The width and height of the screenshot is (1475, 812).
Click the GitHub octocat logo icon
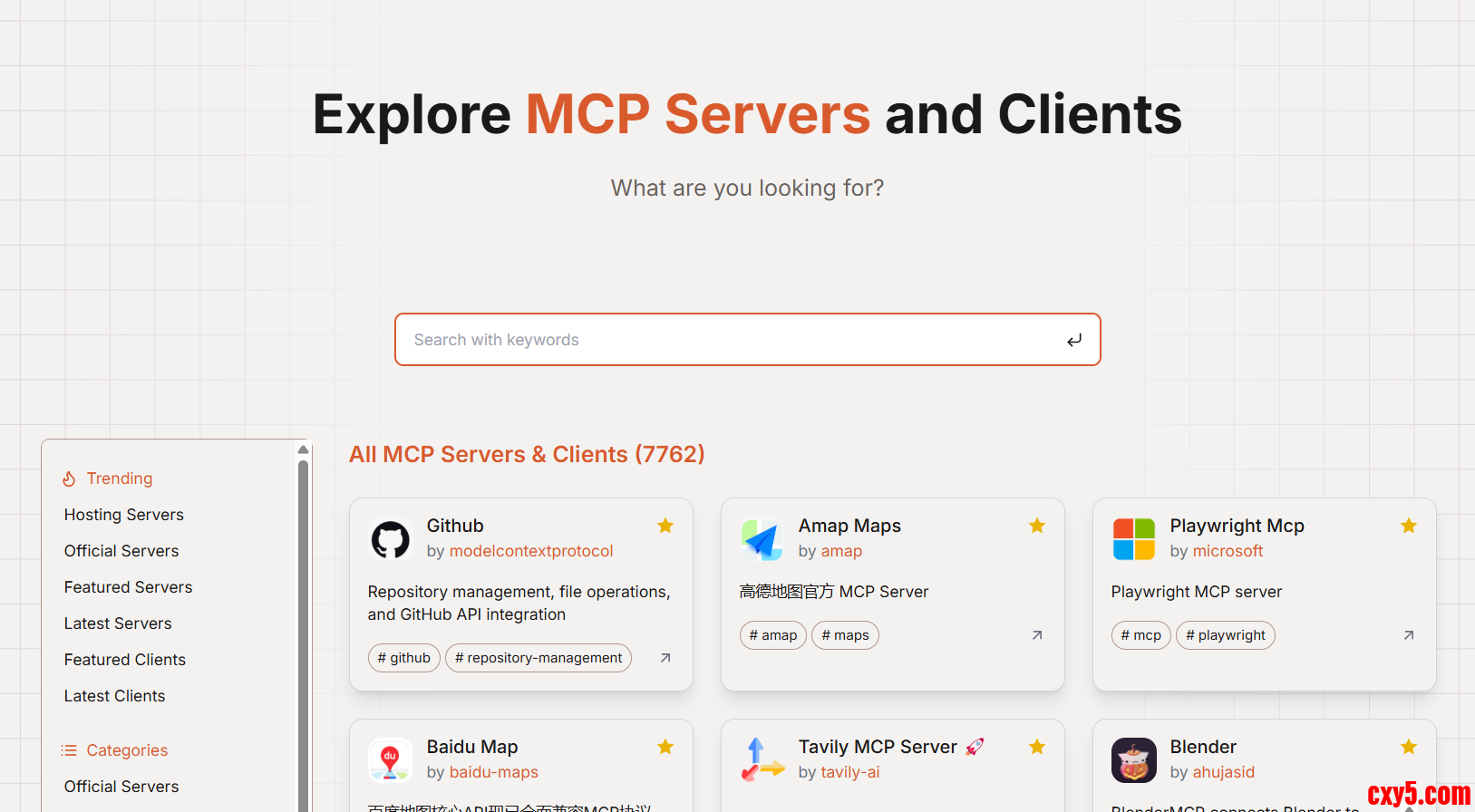pyautogui.click(x=391, y=539)
